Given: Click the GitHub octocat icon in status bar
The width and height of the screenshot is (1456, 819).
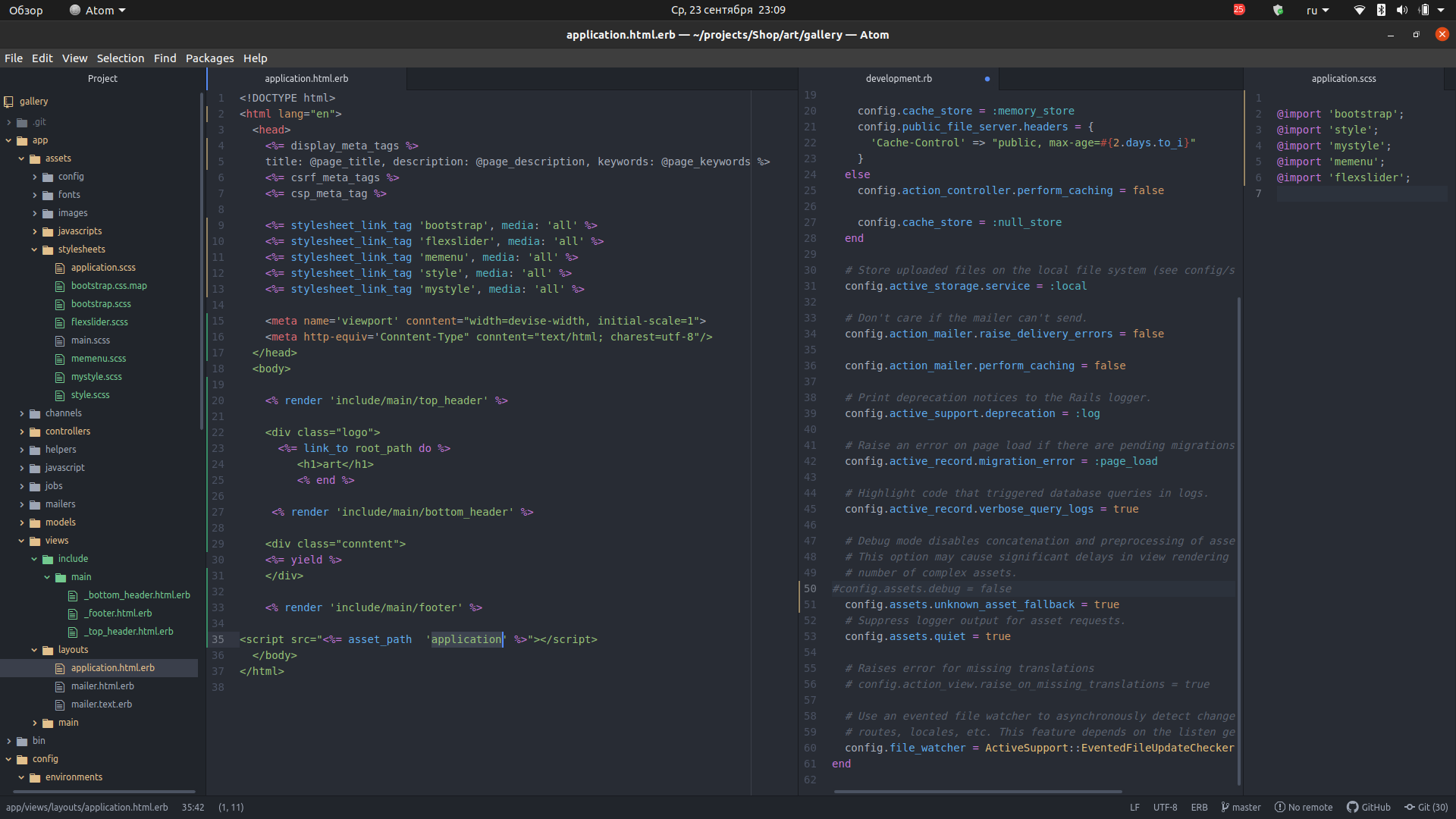Looking at the screenshot, I should coord(1352,808).
